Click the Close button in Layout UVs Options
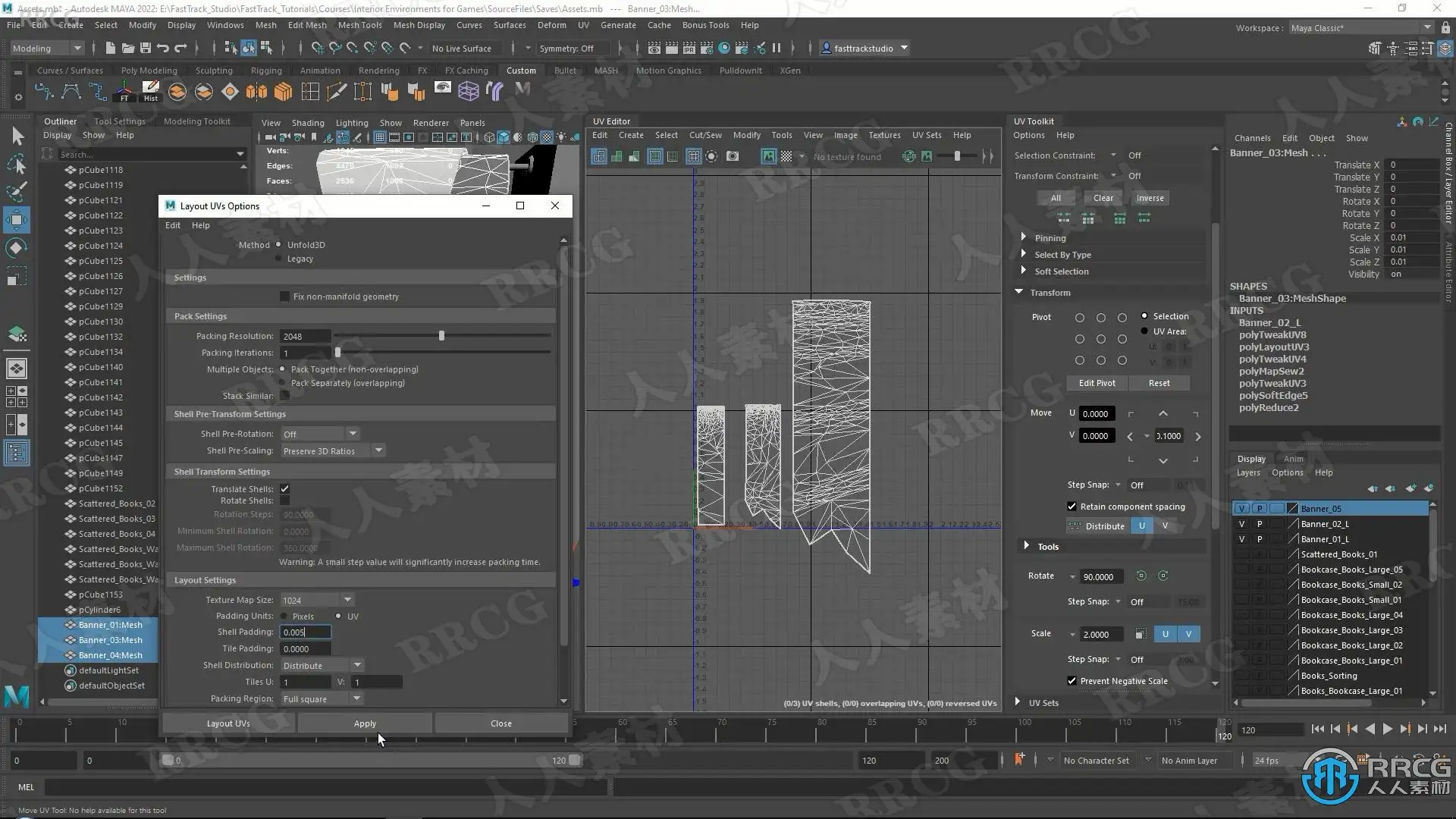Viewport: 1456px width, 819px height. pos(500,723)
